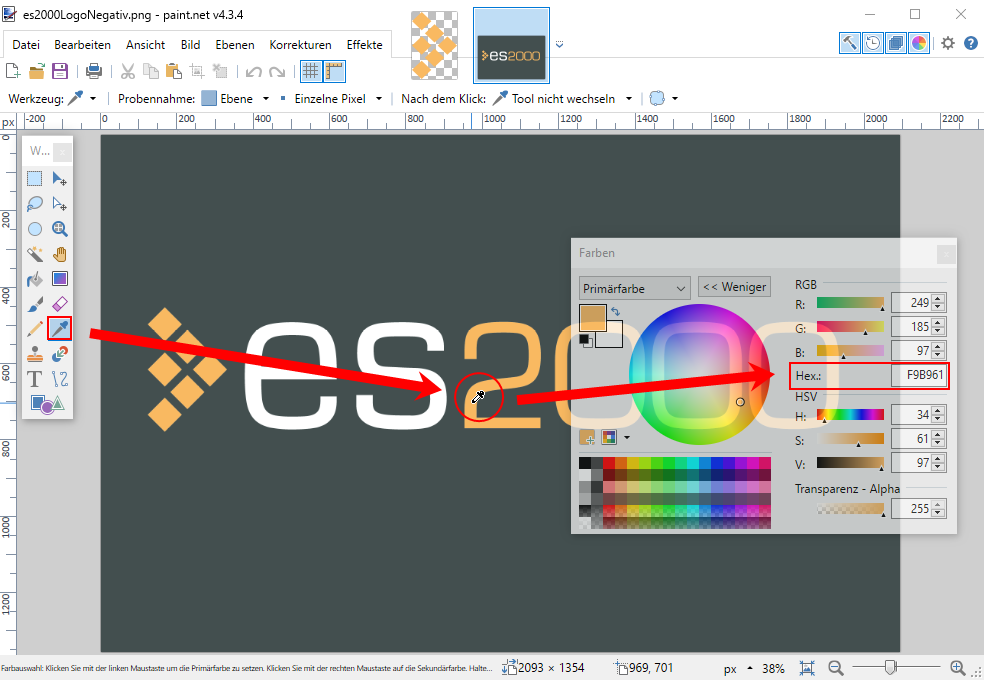Add current color to palette
This screenshot has width=984, height=680.
tap(587, 437)
